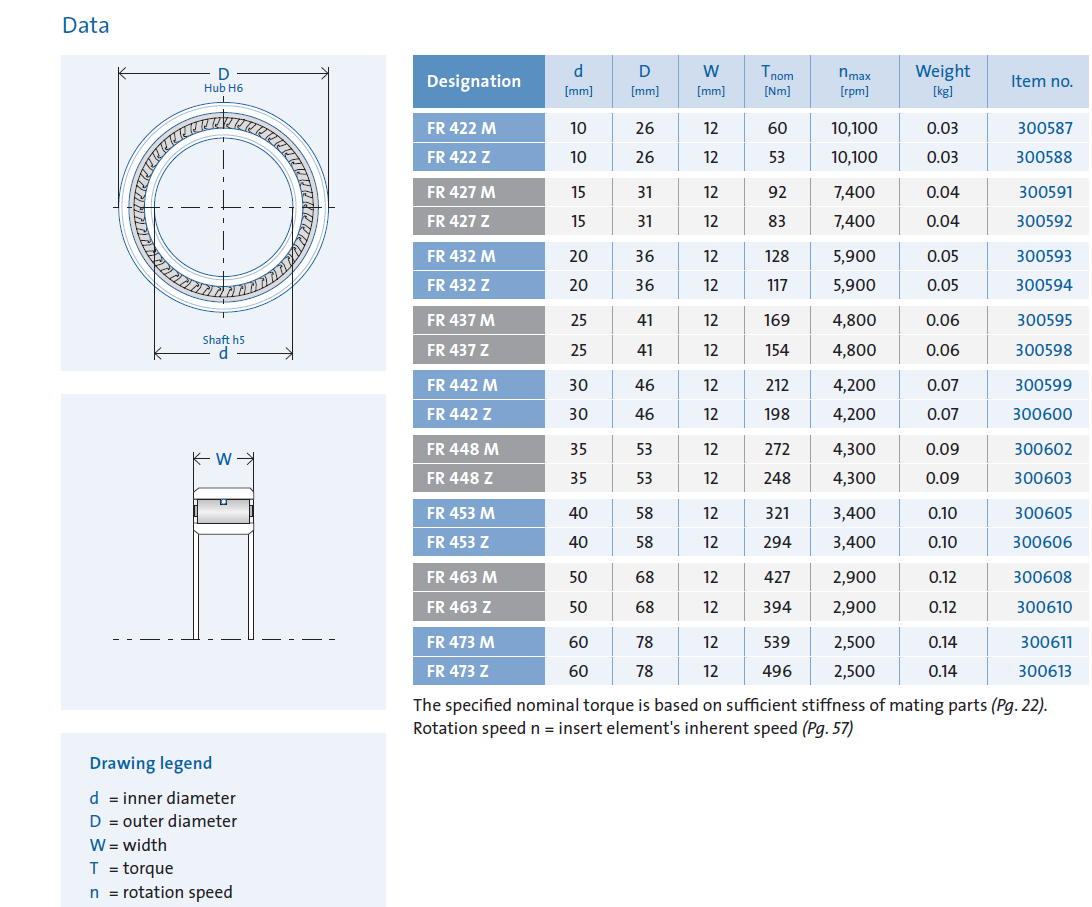1092x907 pixels.
Task: Select the FR 437 Z designation cell
Action: tap(478, 350)
